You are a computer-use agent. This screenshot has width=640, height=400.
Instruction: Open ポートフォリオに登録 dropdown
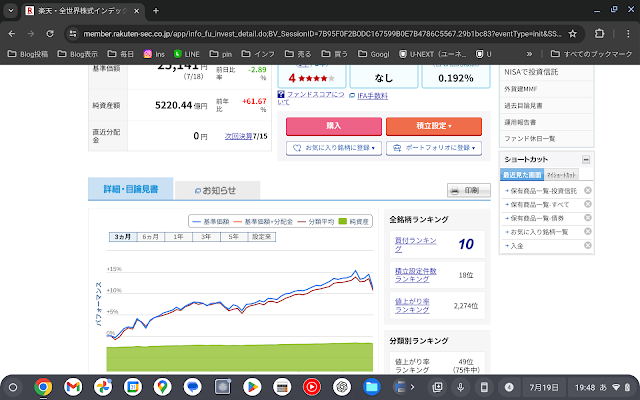[x=433, y=148]
